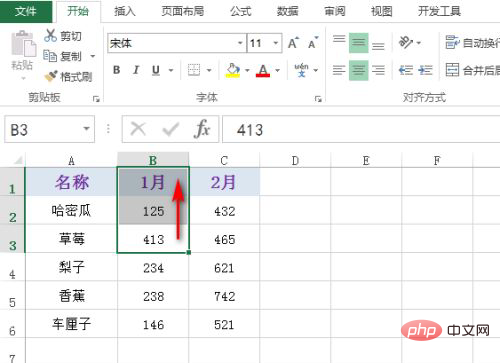The image size is (500, 363).
Task: Expand the Name Box dropdown
Action: click(x=86, y=129)
